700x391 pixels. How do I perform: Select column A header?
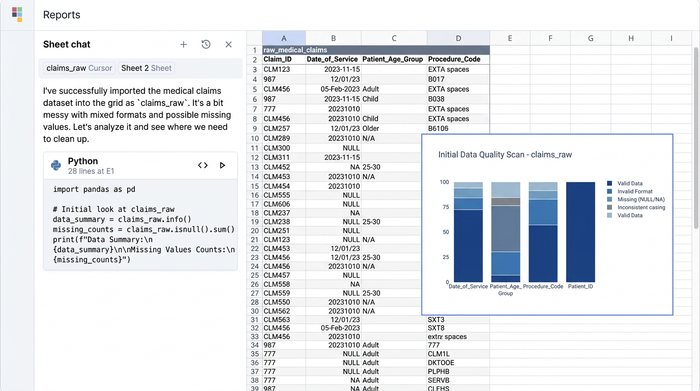tap(284, 38)
